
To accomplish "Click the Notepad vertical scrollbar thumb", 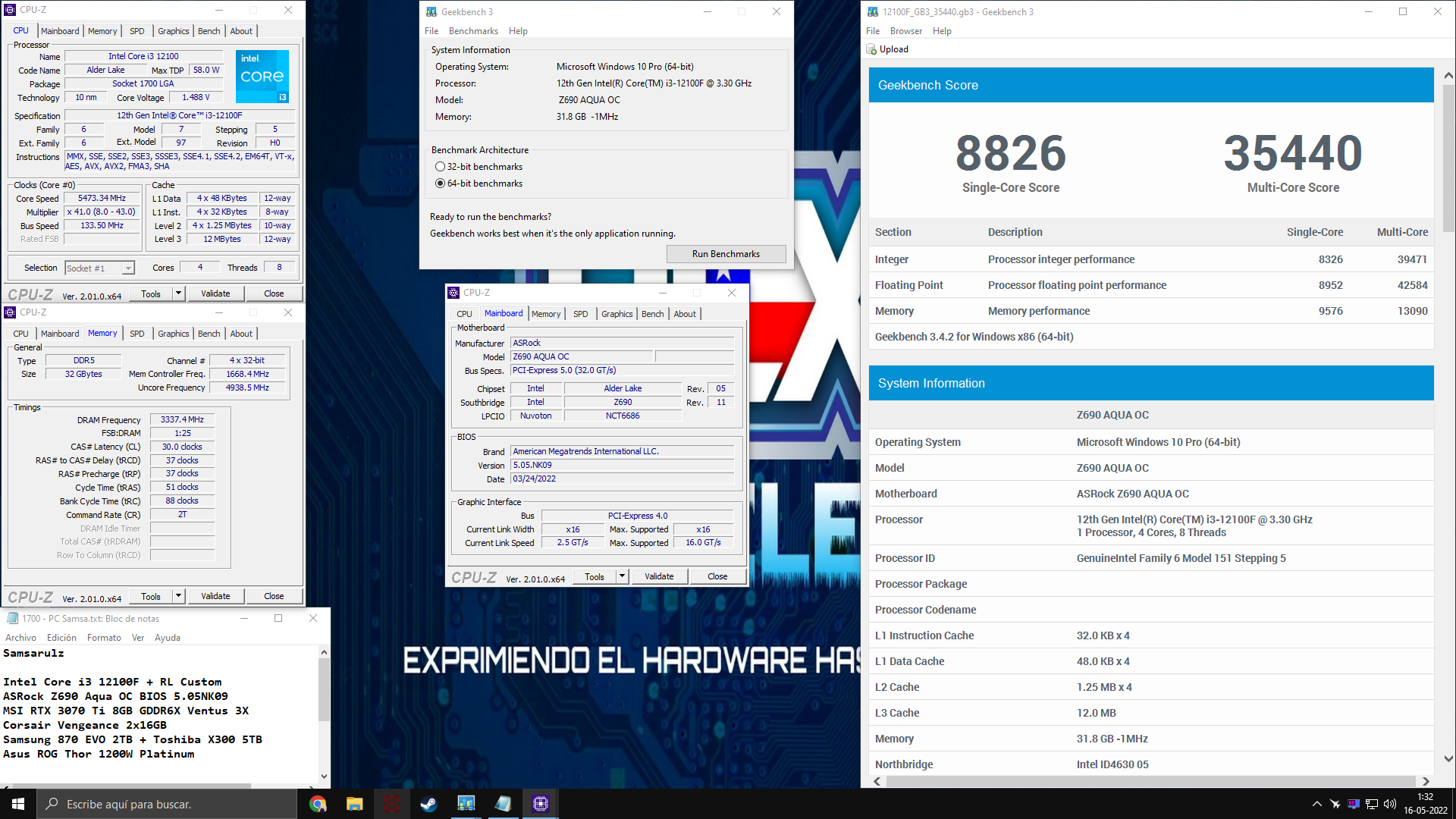I will pos(325,689).
